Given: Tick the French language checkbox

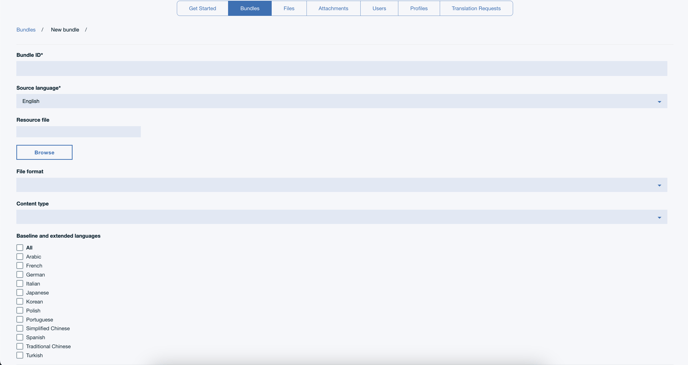Looking at the screenshot, I should coord(20,265).
